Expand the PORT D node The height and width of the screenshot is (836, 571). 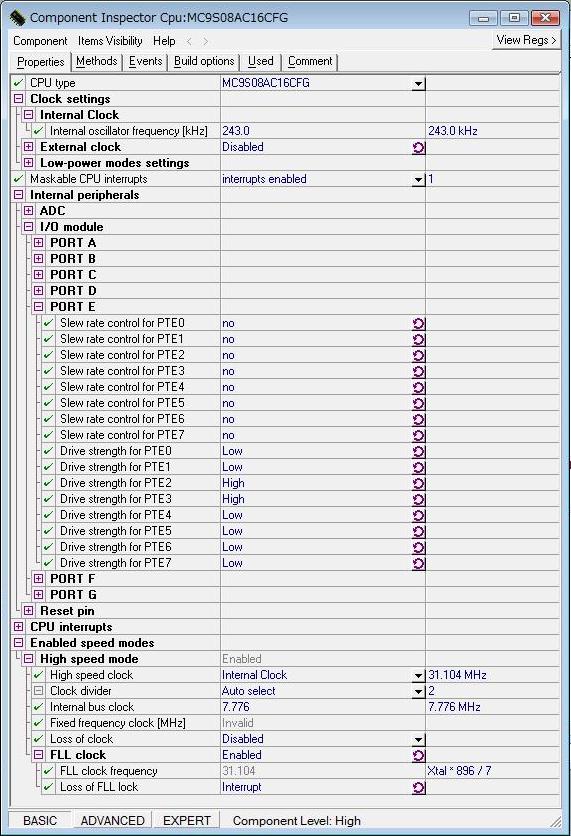point(38,291)
